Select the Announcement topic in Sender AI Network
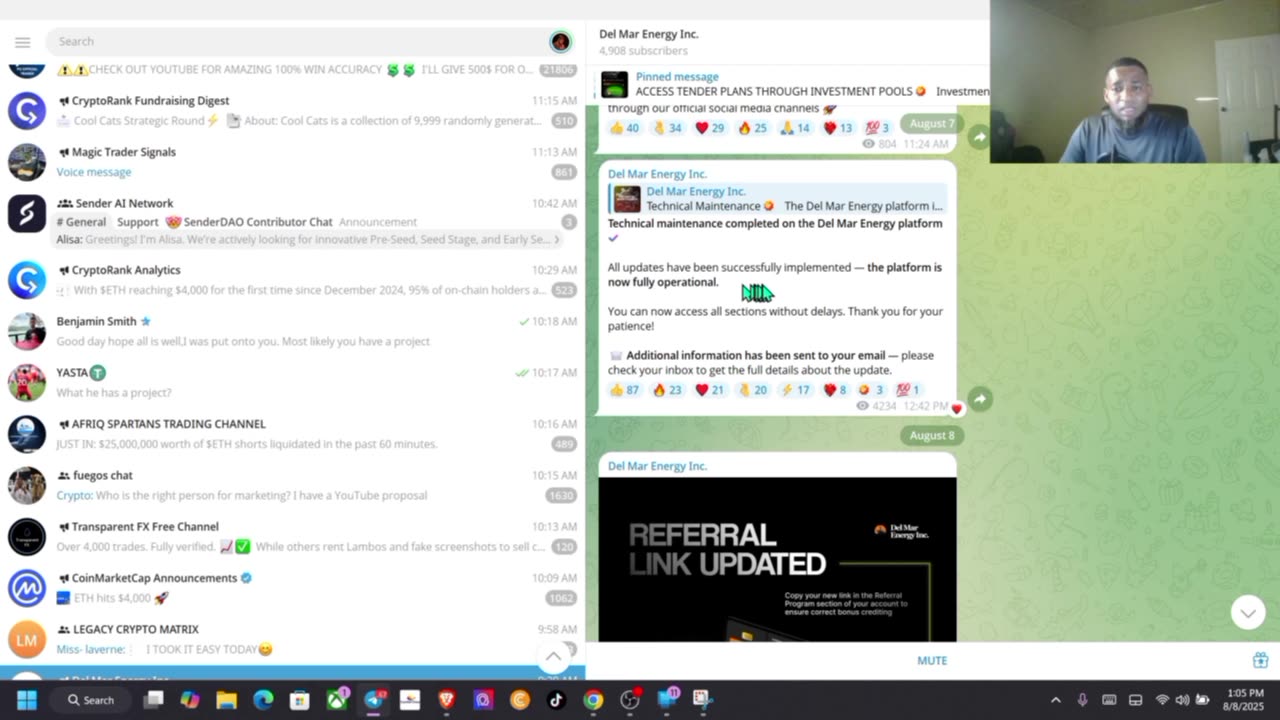This screenshot has width=1280, height=720. coord(377,222)
